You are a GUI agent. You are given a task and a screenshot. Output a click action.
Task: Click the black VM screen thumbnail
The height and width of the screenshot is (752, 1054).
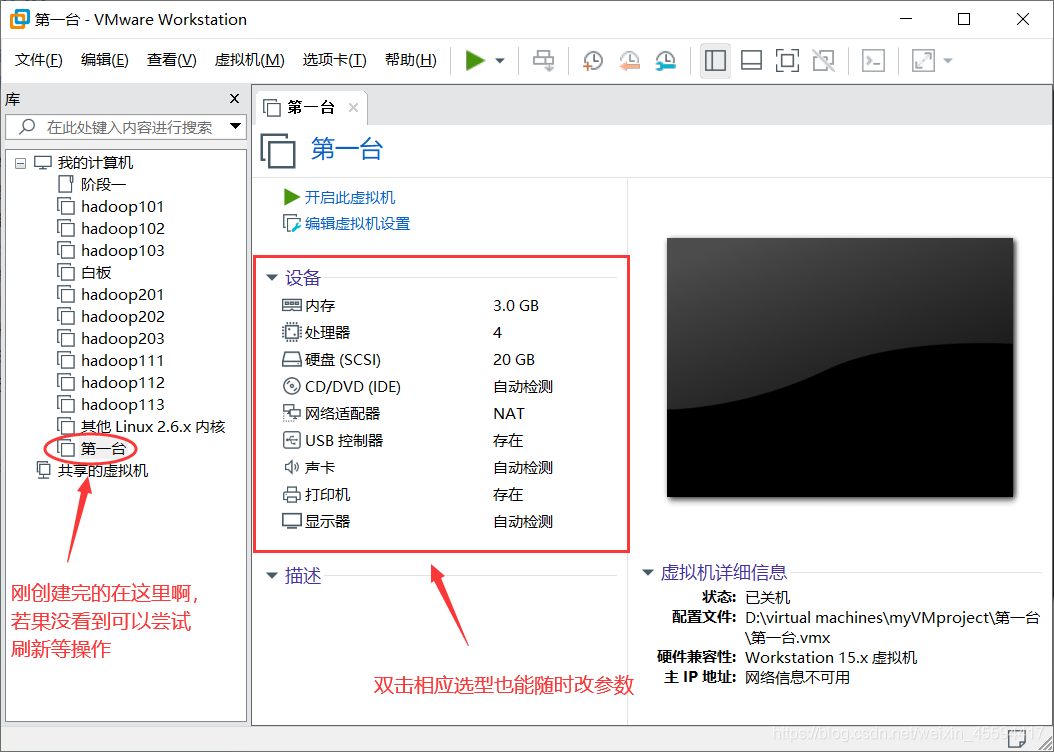point(840,367)
